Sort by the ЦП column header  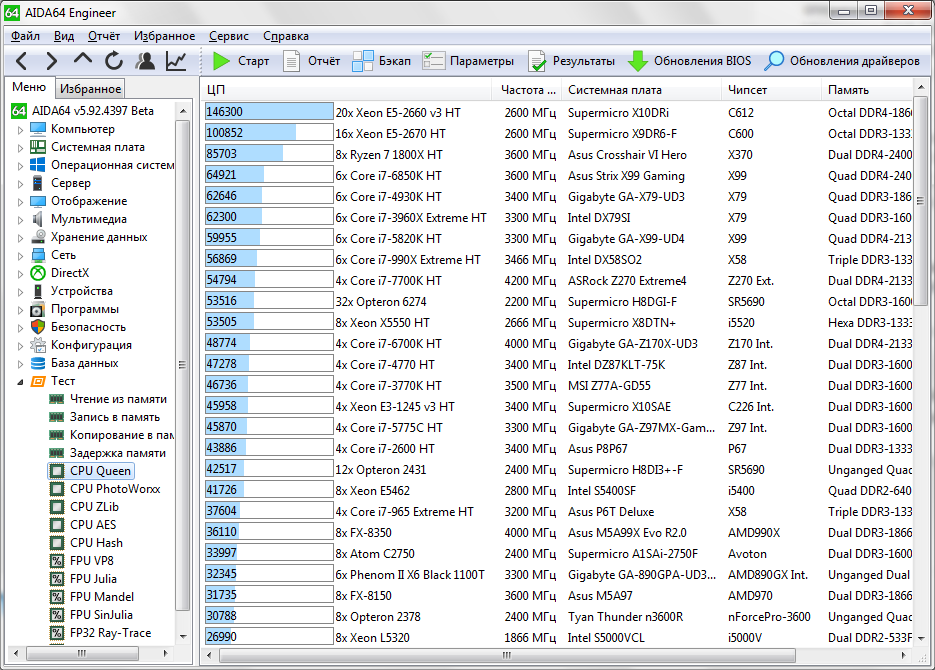pyautogui.click(x=346, y=90)
